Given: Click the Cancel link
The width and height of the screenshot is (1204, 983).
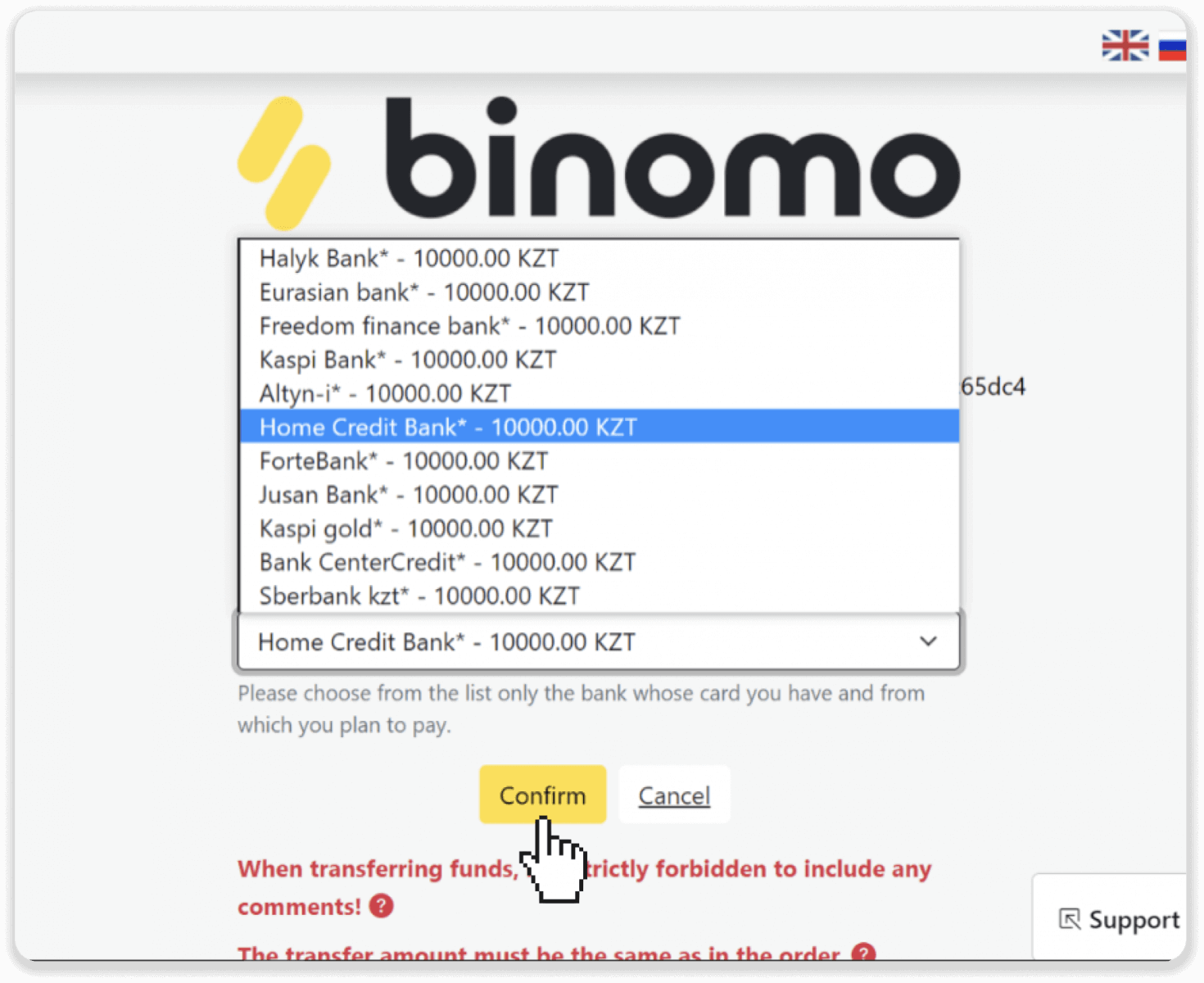Looking at the screenshot, I should tap(674, 795).
